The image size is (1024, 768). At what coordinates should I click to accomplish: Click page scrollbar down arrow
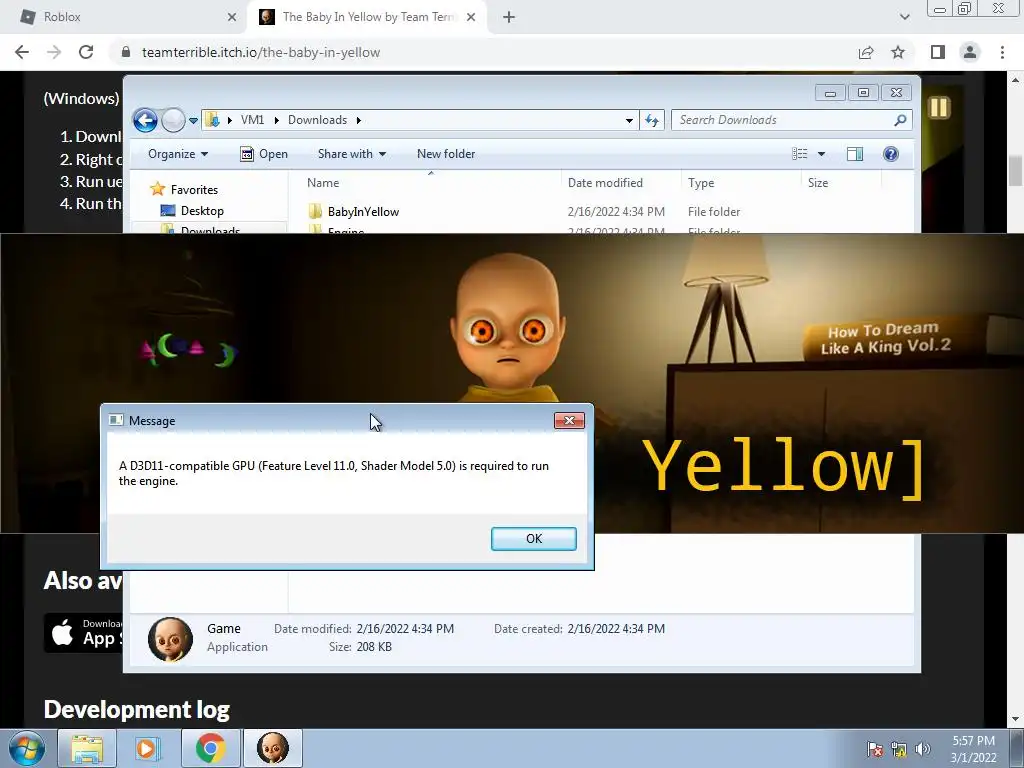[1015, 720]
